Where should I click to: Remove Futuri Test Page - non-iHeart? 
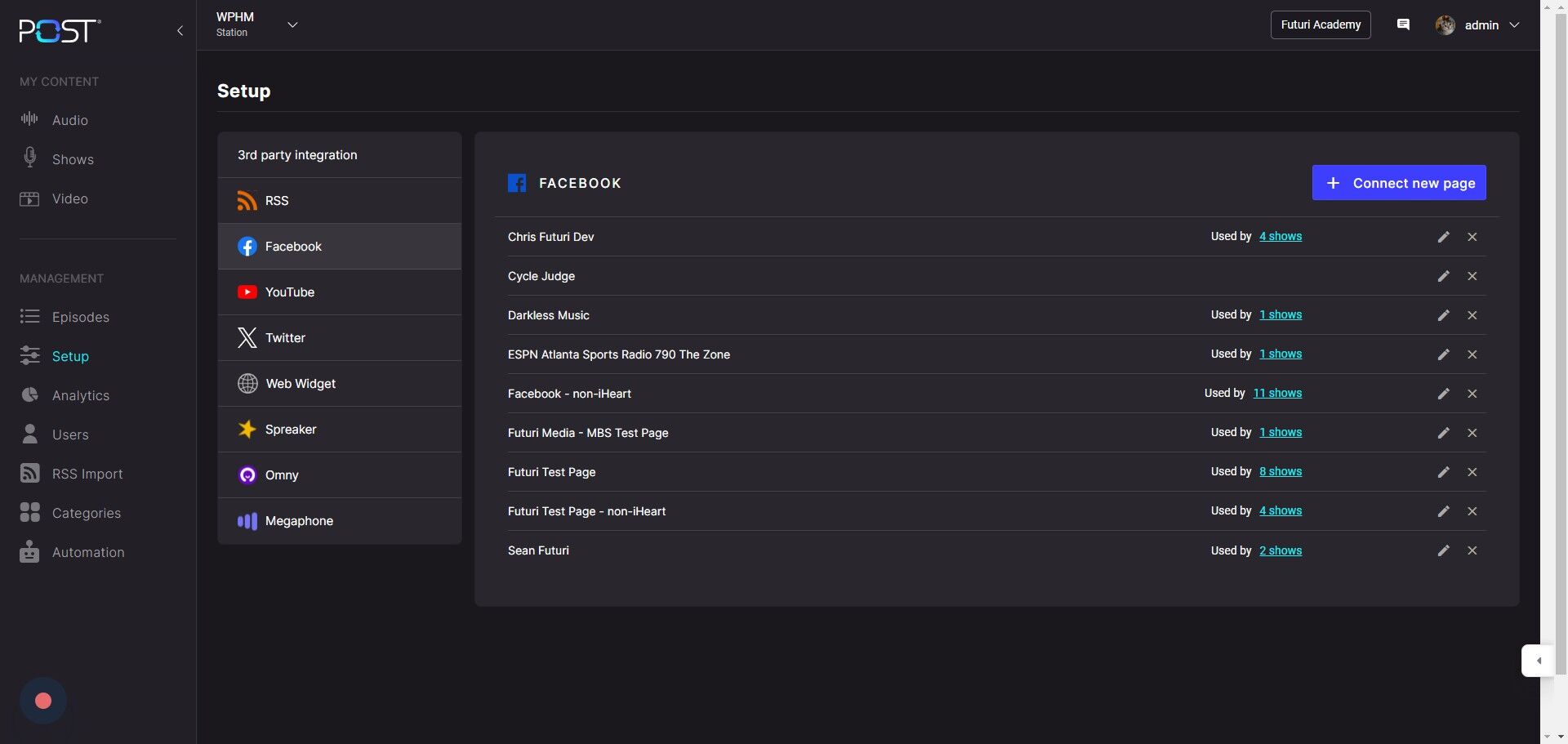[1472, 511]
